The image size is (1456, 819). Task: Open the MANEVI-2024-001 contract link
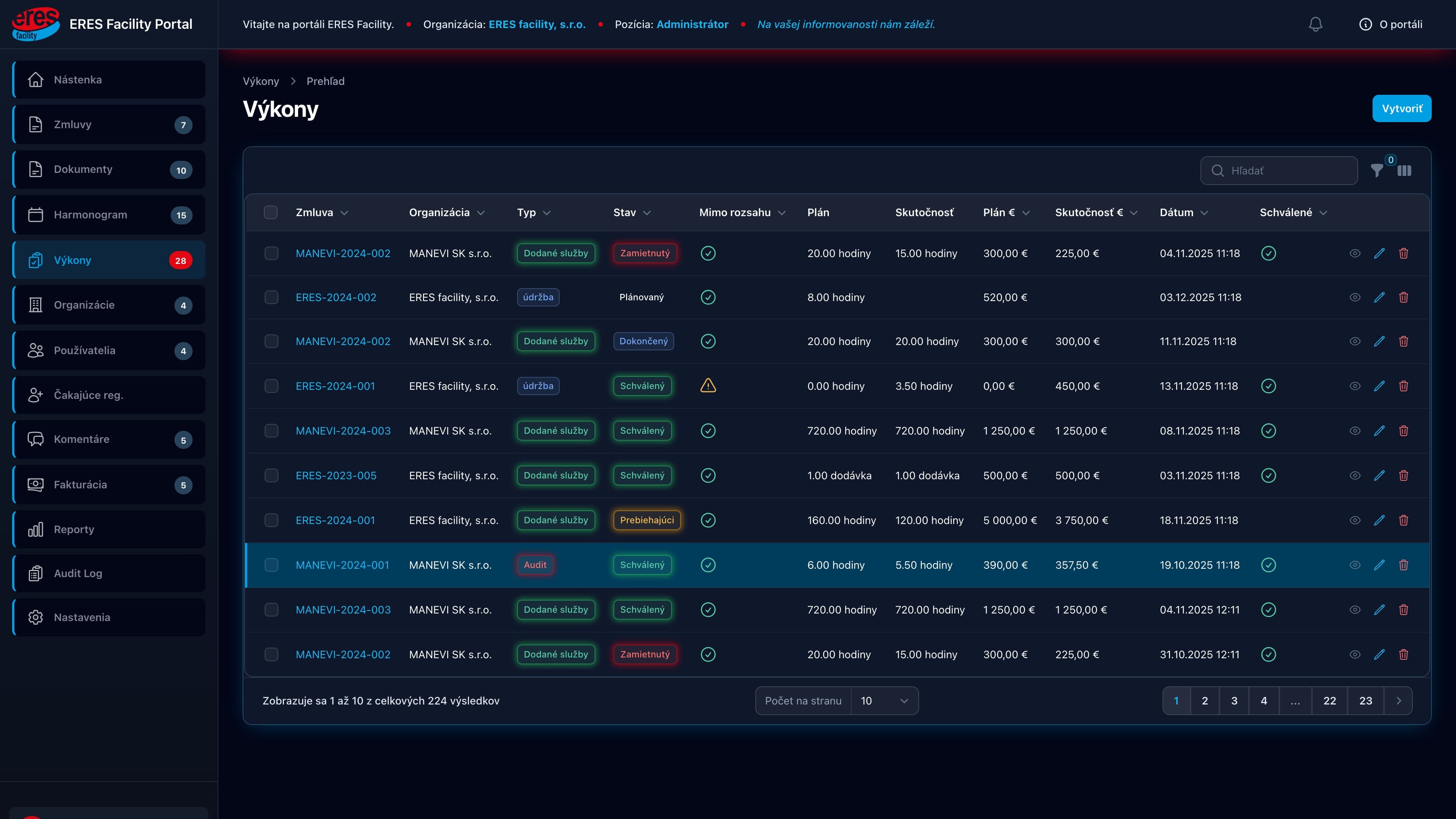point(342,565)
